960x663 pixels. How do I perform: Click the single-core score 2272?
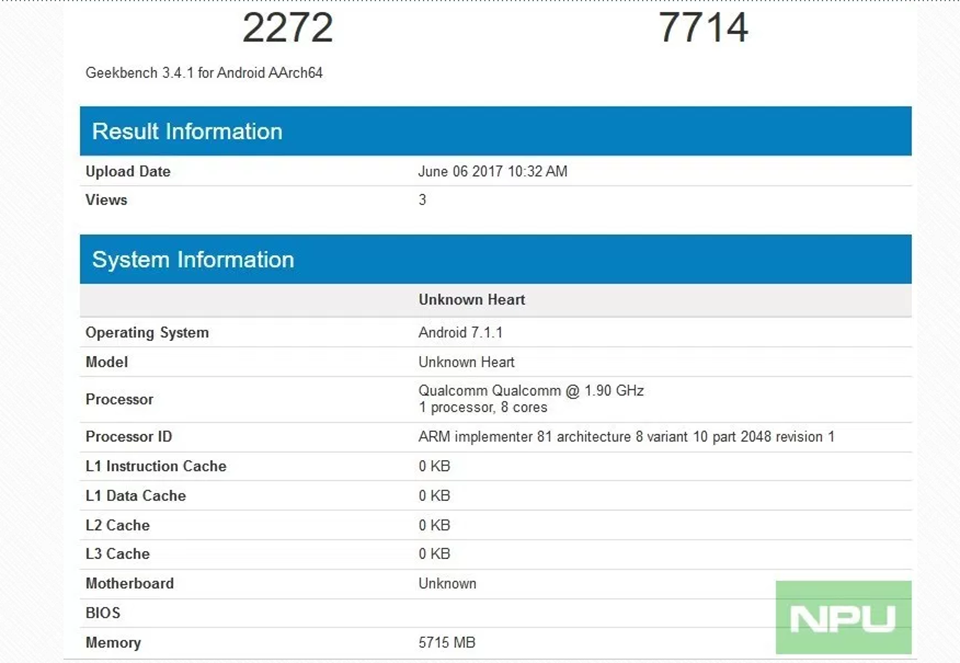(x=288, y=28)
